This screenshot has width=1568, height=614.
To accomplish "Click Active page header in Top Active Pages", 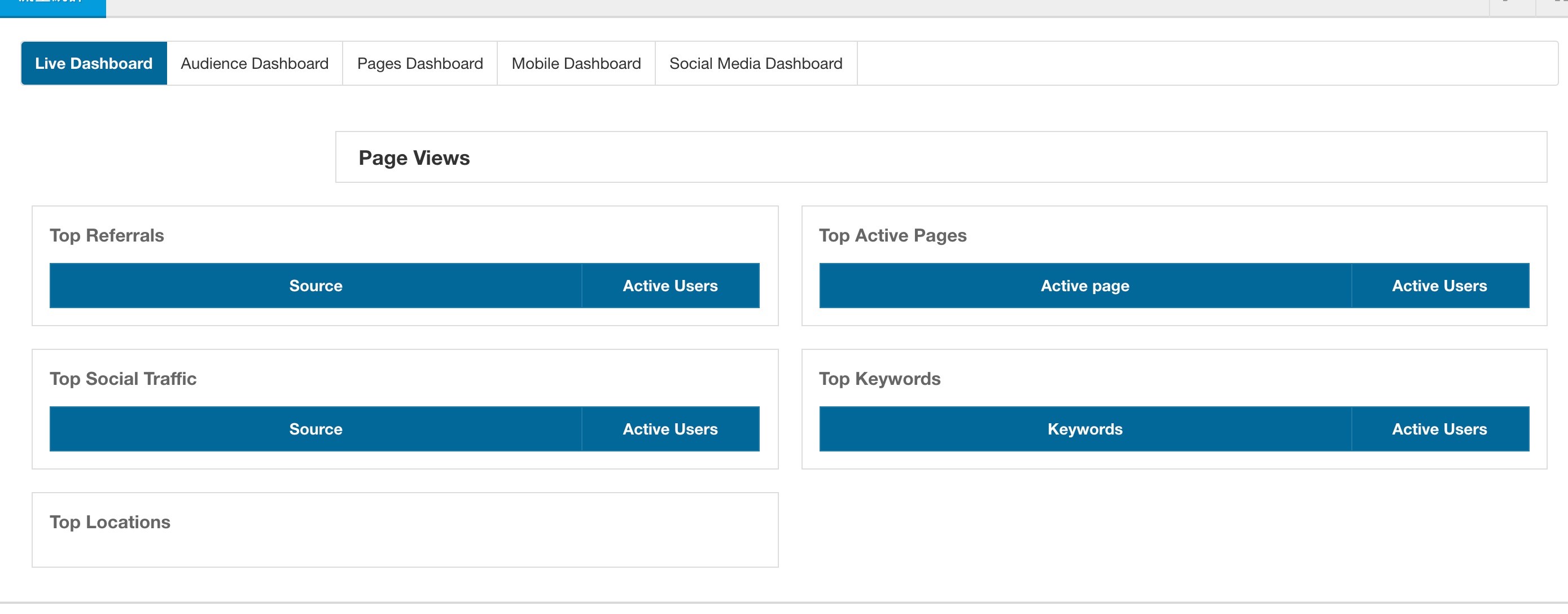I will point(1085,286).
